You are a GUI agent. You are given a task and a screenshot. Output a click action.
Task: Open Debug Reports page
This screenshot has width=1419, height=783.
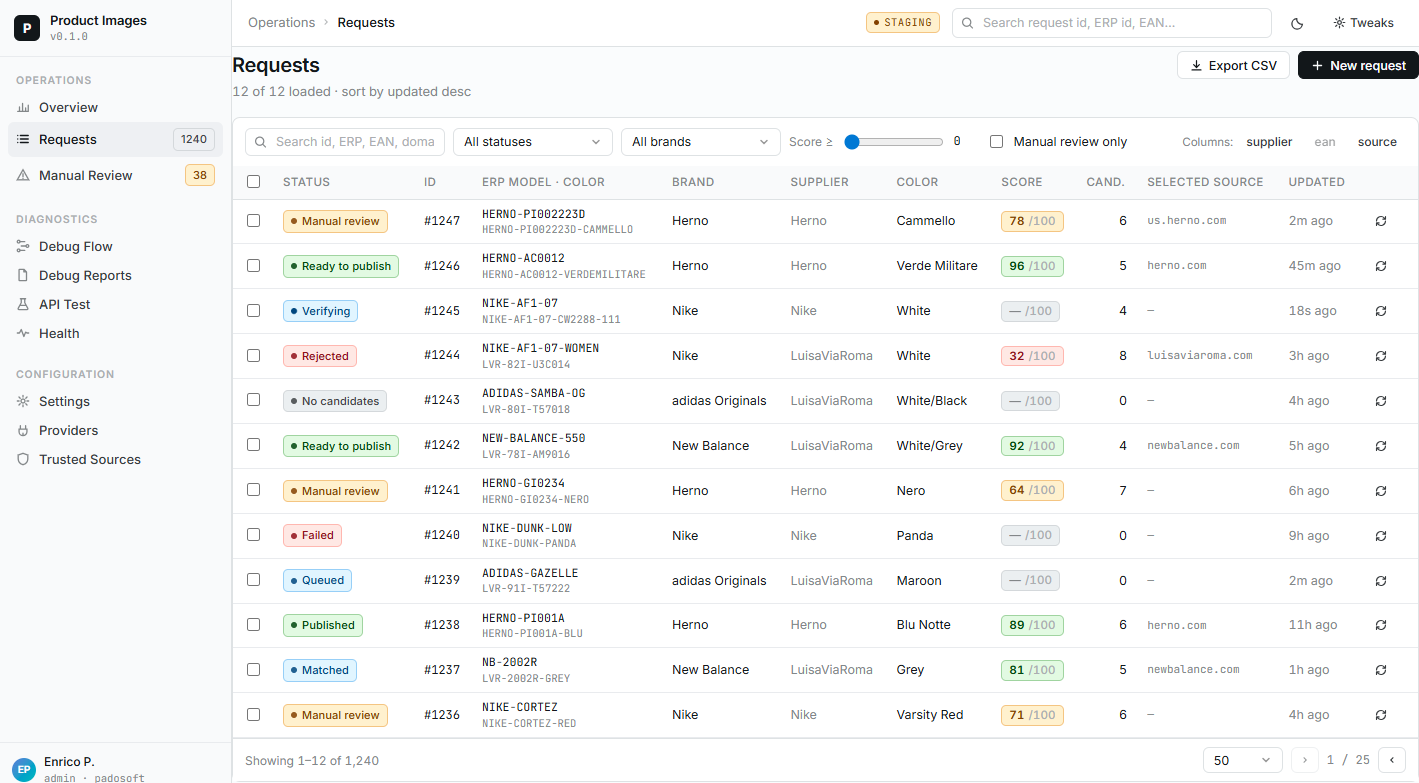[x=115, y=275]
